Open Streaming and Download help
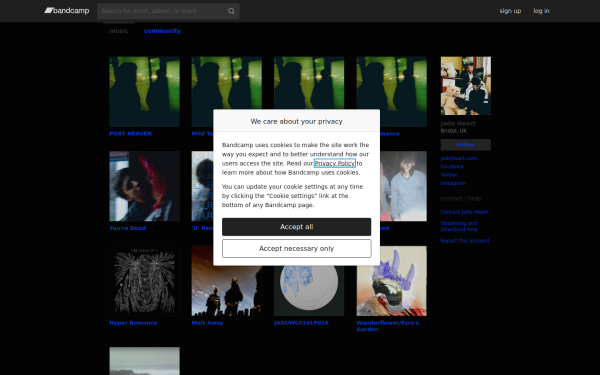Viewport: 600px width, 375px height. click(x=459, y=226)
